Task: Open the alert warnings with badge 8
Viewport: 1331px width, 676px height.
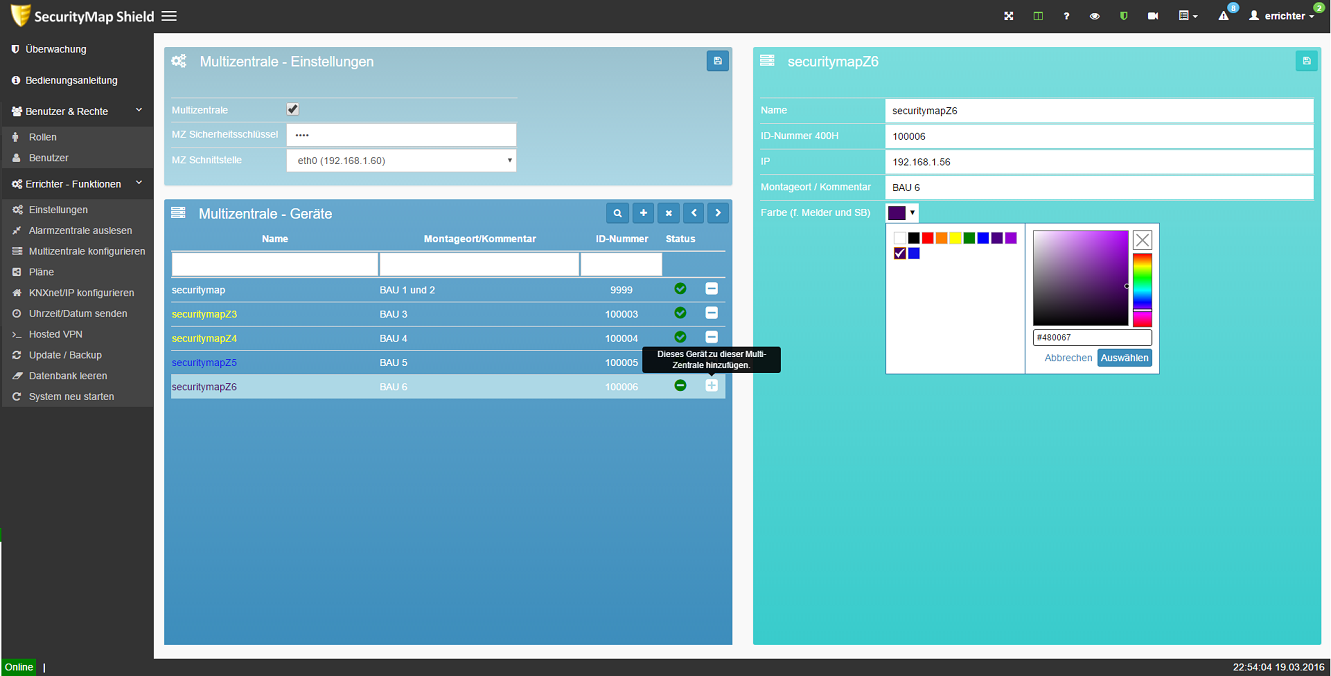Action: [x=1225, y=15]
